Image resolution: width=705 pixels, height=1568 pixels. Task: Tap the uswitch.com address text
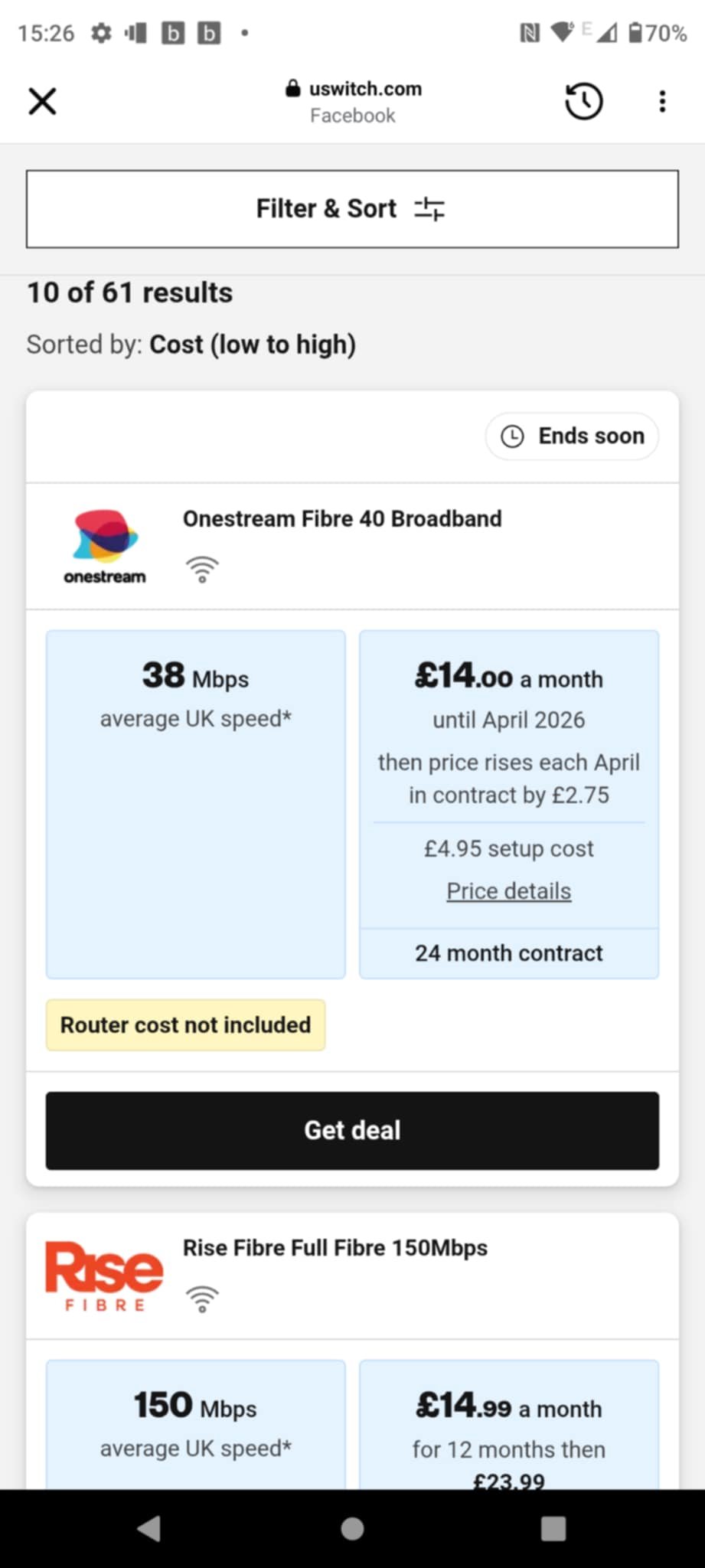point(365,89)
